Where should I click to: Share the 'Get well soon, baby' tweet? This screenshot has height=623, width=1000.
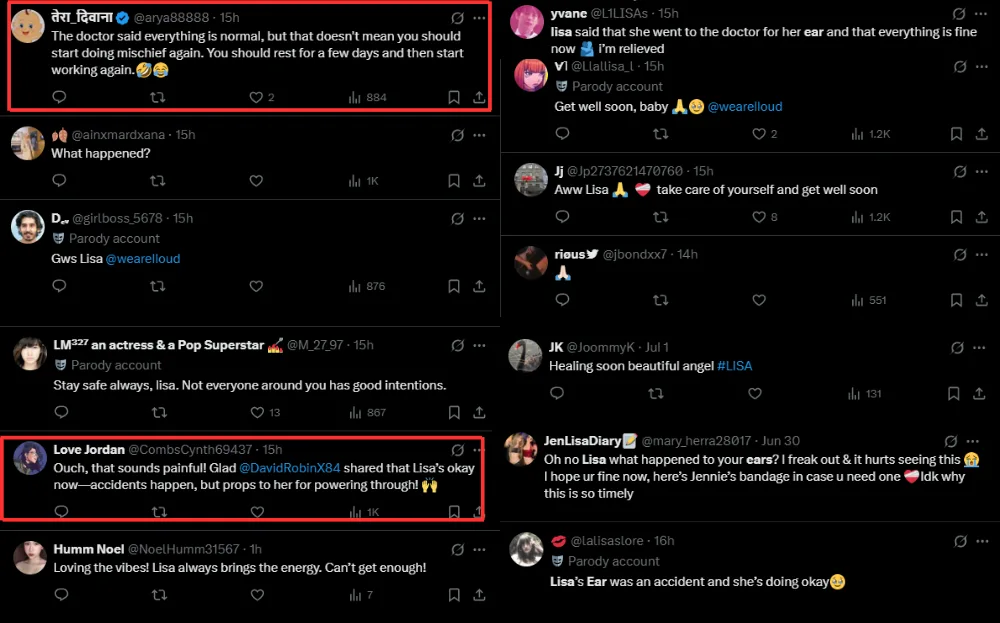[x=981, y=134]
